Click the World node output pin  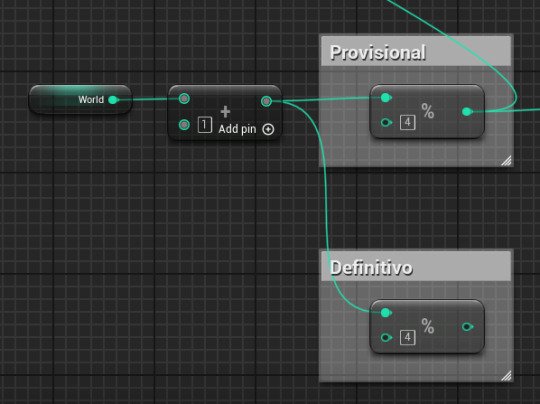[x=113, y=100]
